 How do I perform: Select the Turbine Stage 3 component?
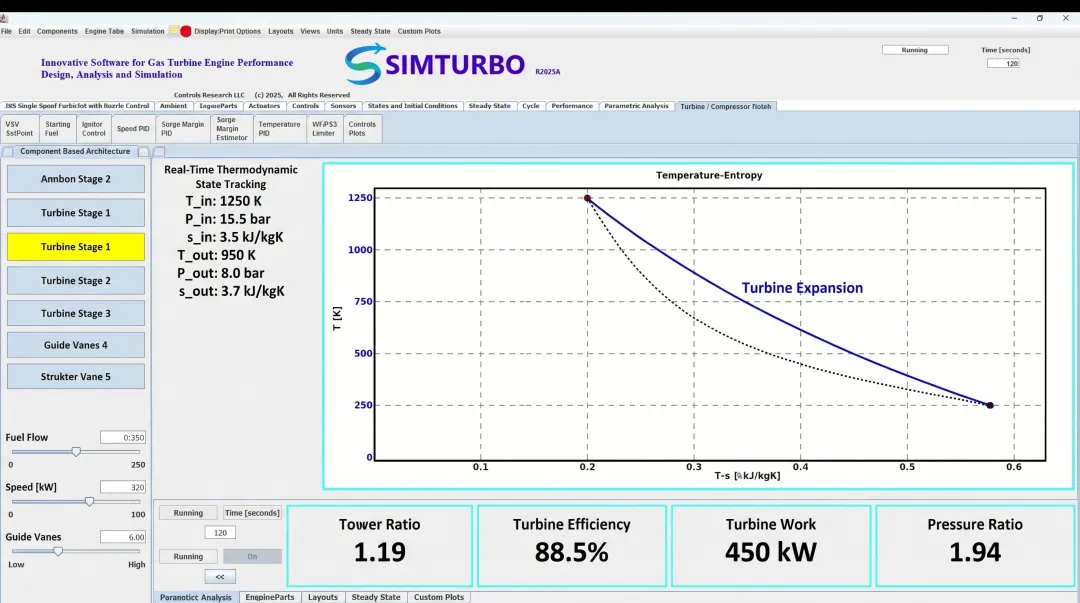click(x=76, y=314)
